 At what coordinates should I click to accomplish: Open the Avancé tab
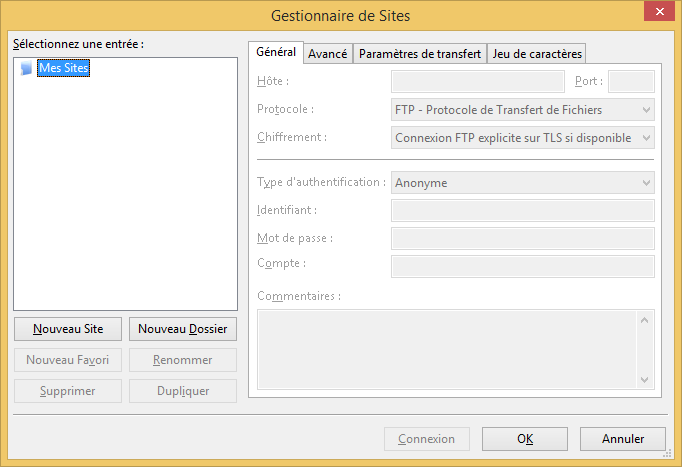pyautogui.click(x=328, y=54)
